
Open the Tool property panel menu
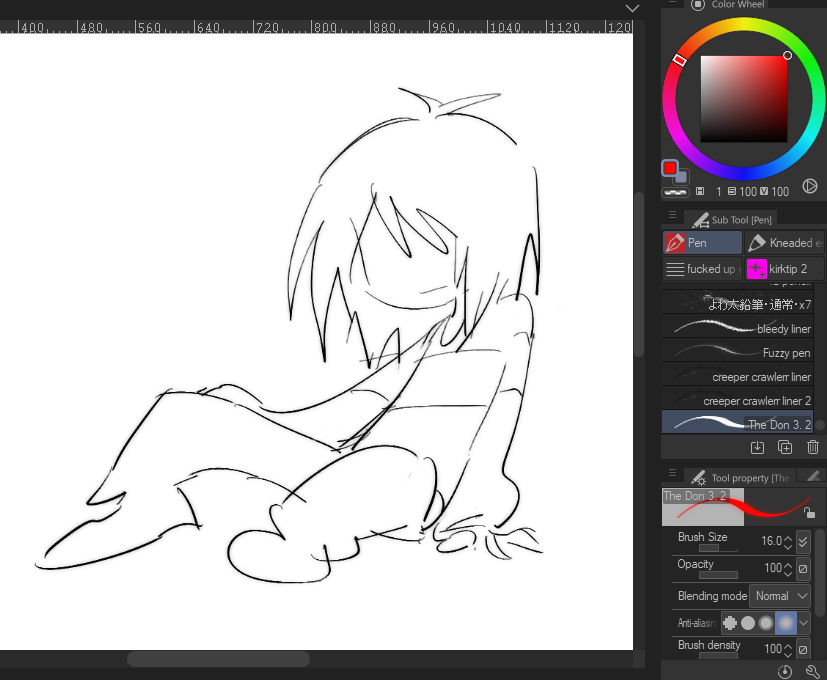pos(672,473)
